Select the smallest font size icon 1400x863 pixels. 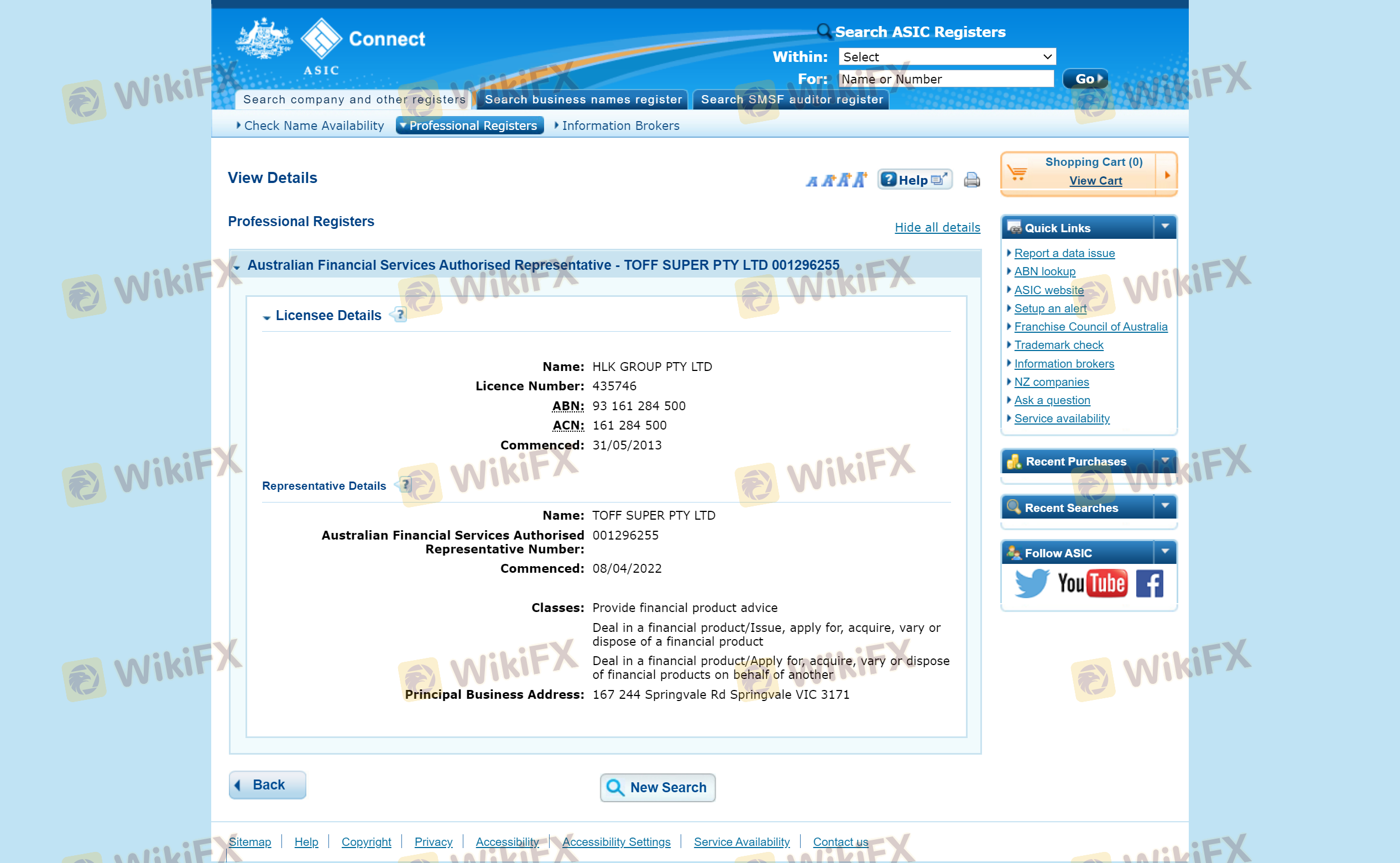pos(811,181)
